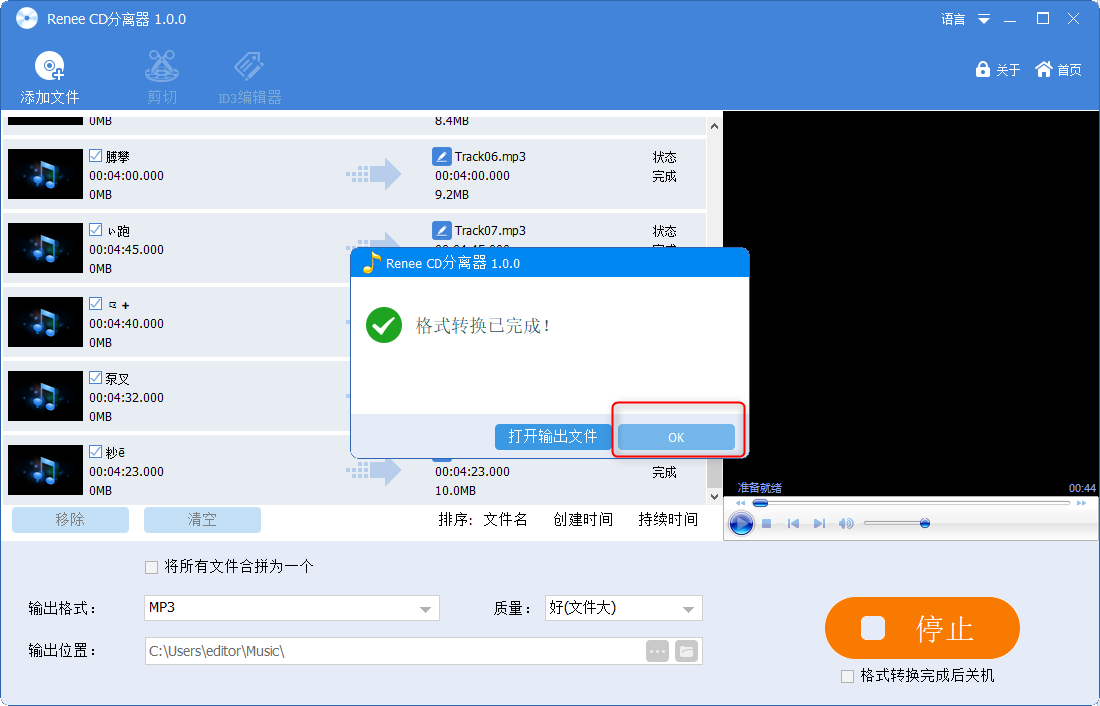Click the music note icon in dialog title
The width and height of the screenshot is (1100, 706).
[x=371, y=263]
